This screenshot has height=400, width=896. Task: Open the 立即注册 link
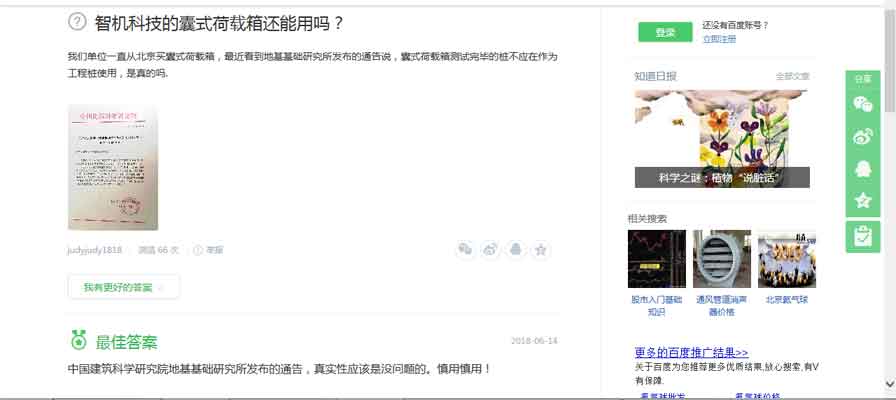coord(719,39)
